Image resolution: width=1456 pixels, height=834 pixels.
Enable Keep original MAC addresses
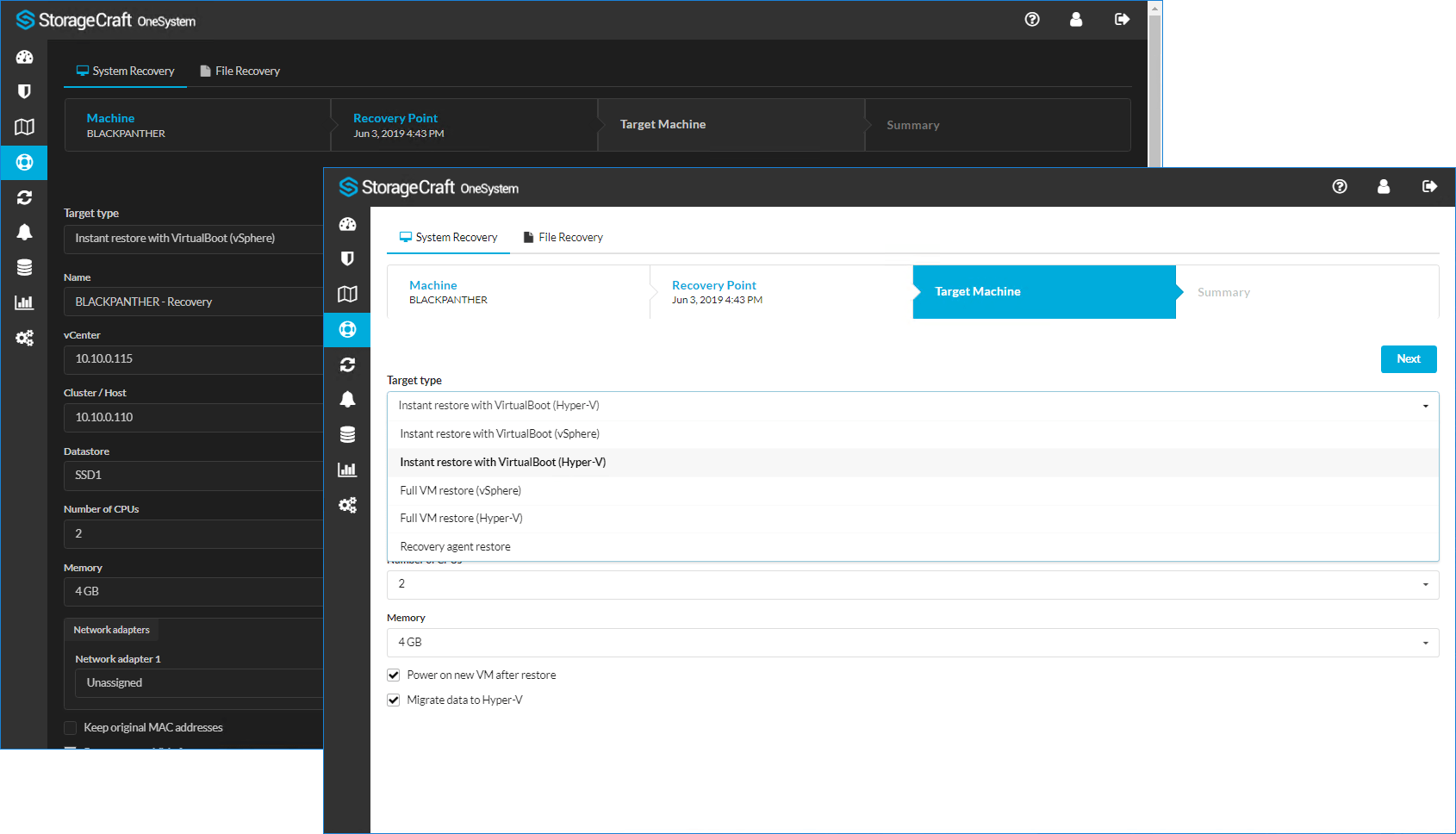[x=71, y=727]
